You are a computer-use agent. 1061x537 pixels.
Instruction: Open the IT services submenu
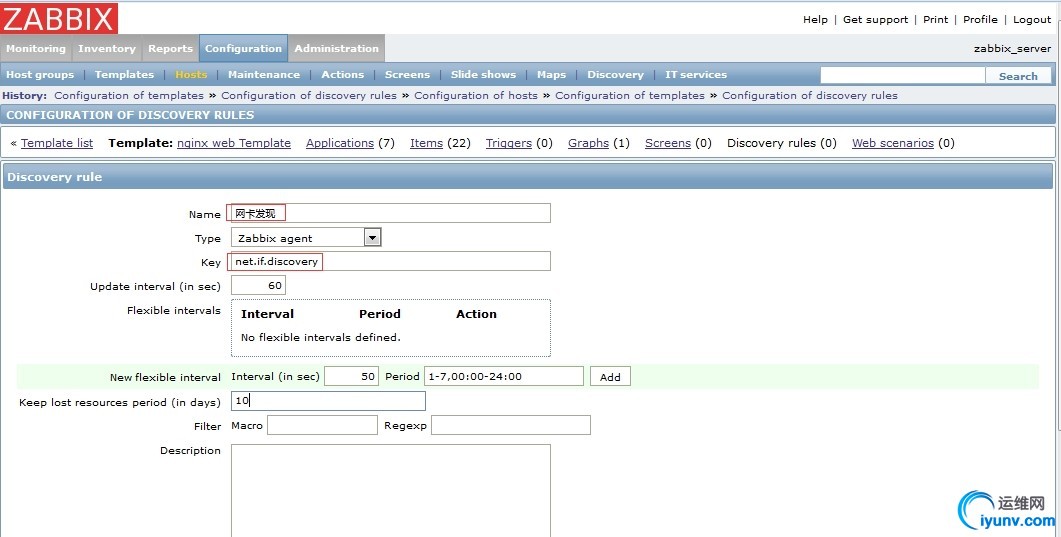point(696,74)
